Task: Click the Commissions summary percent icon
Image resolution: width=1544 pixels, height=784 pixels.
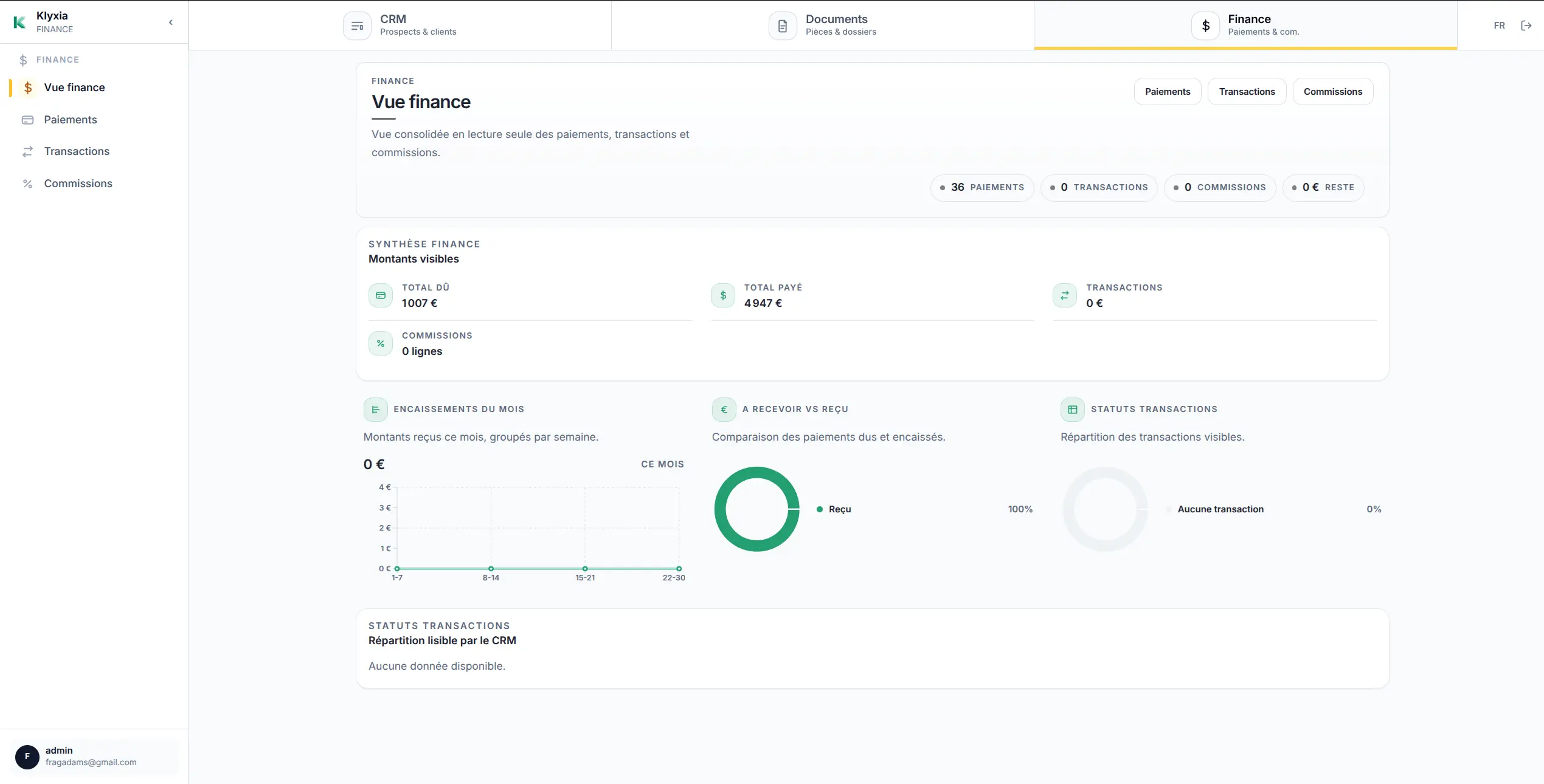Action: pos(381,343)
